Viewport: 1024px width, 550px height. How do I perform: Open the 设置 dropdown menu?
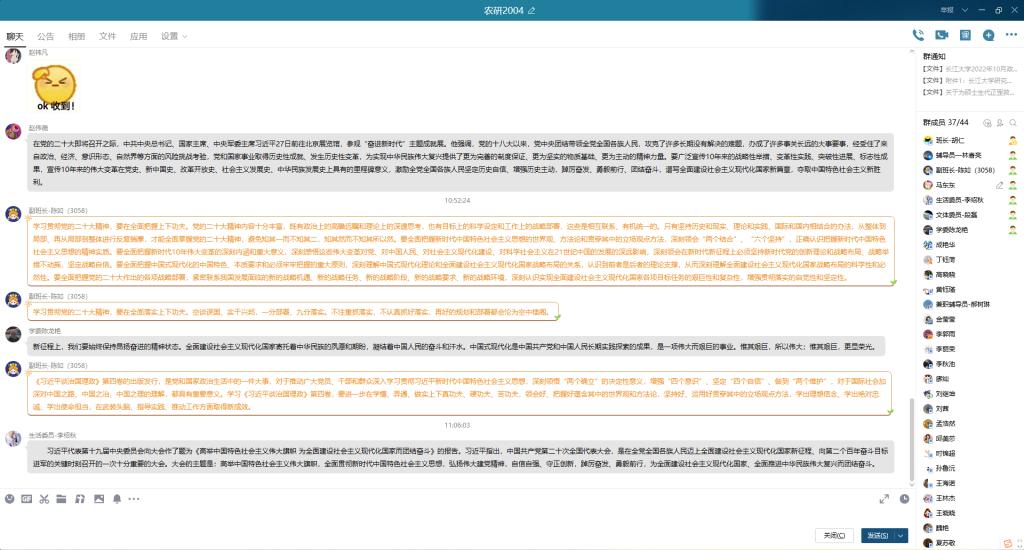pos(175,36)
